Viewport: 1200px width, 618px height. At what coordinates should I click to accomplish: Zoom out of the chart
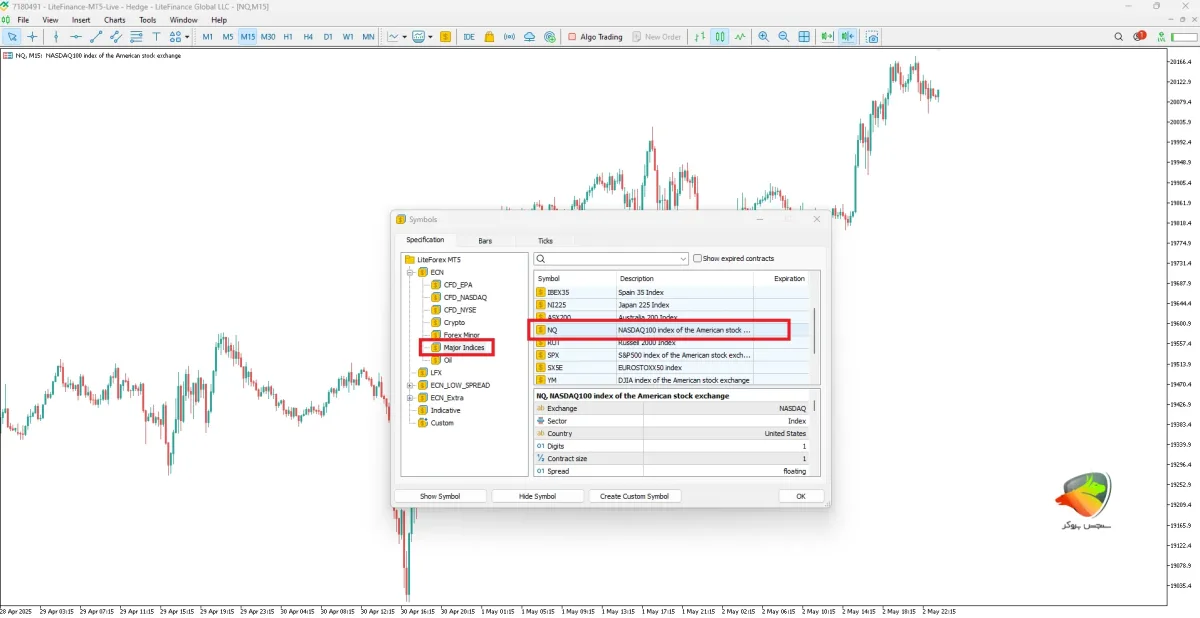pyautogui.click(x=784, y=37)
